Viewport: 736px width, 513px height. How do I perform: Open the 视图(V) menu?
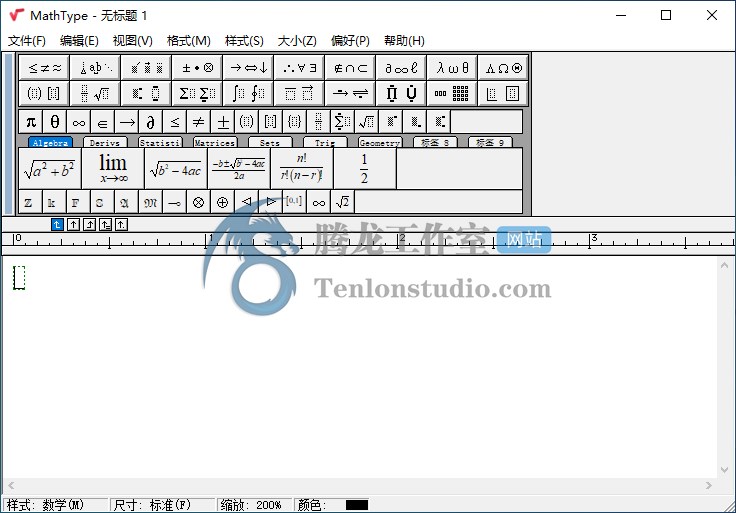click(132, 41)
